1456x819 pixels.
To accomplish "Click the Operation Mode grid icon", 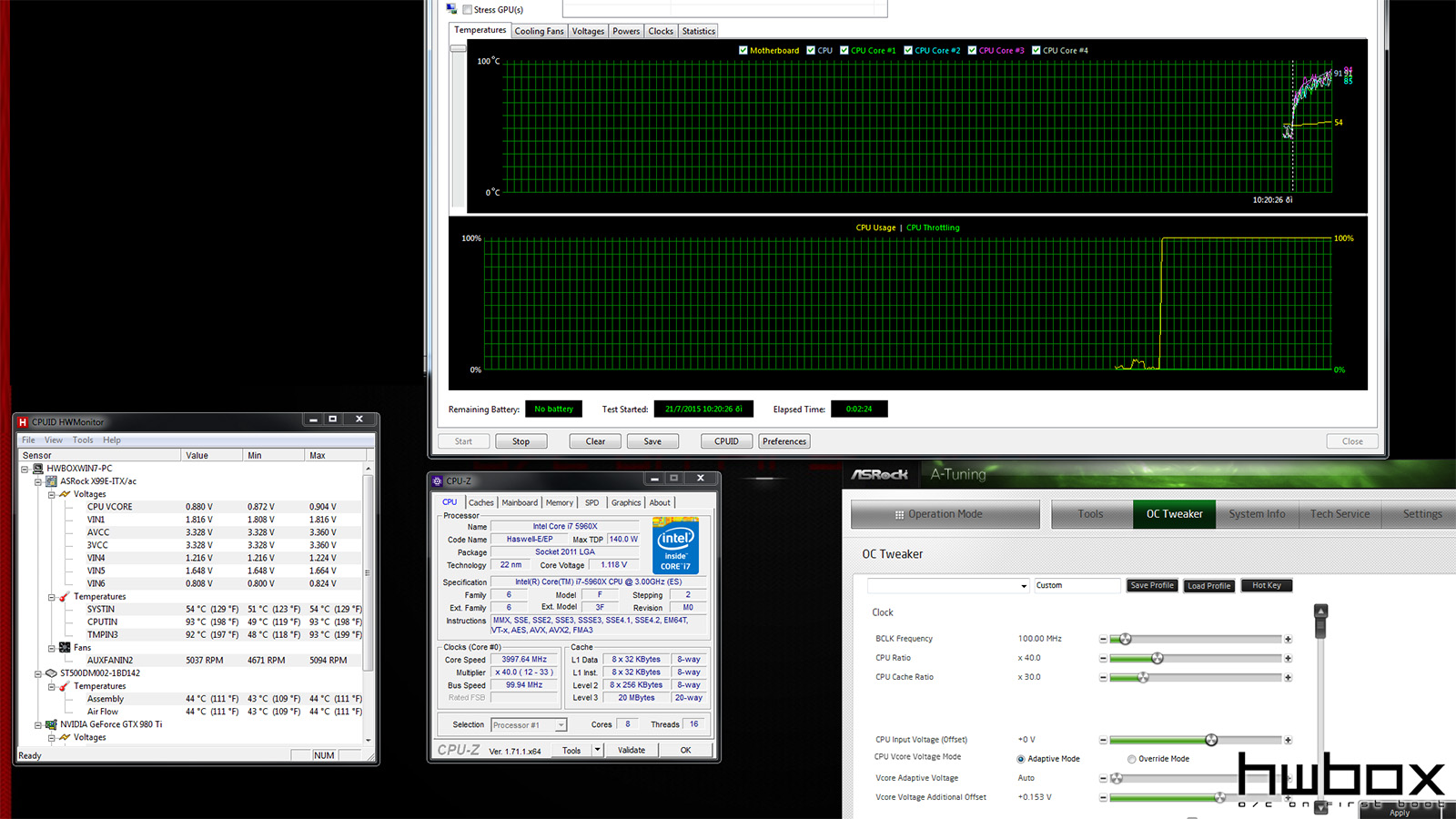I will [x=899, y=515].
